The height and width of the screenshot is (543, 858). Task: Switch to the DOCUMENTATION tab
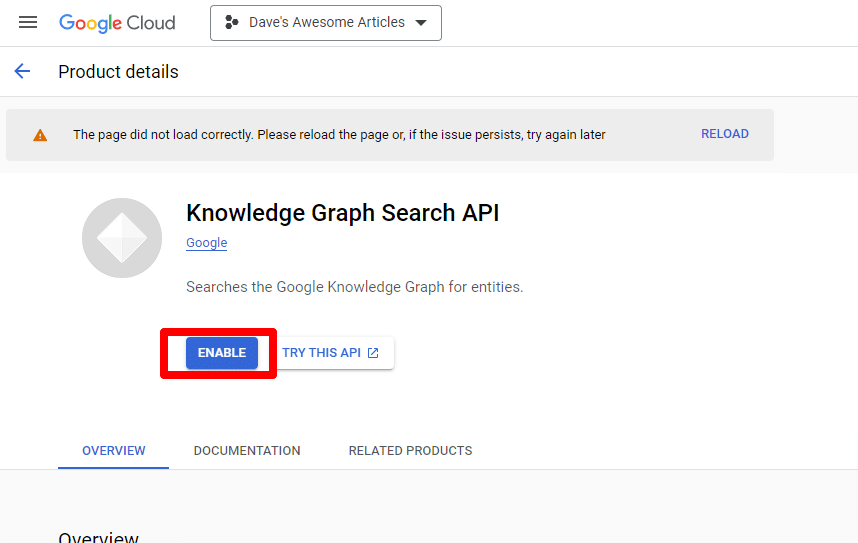click(x=247, y=451)
